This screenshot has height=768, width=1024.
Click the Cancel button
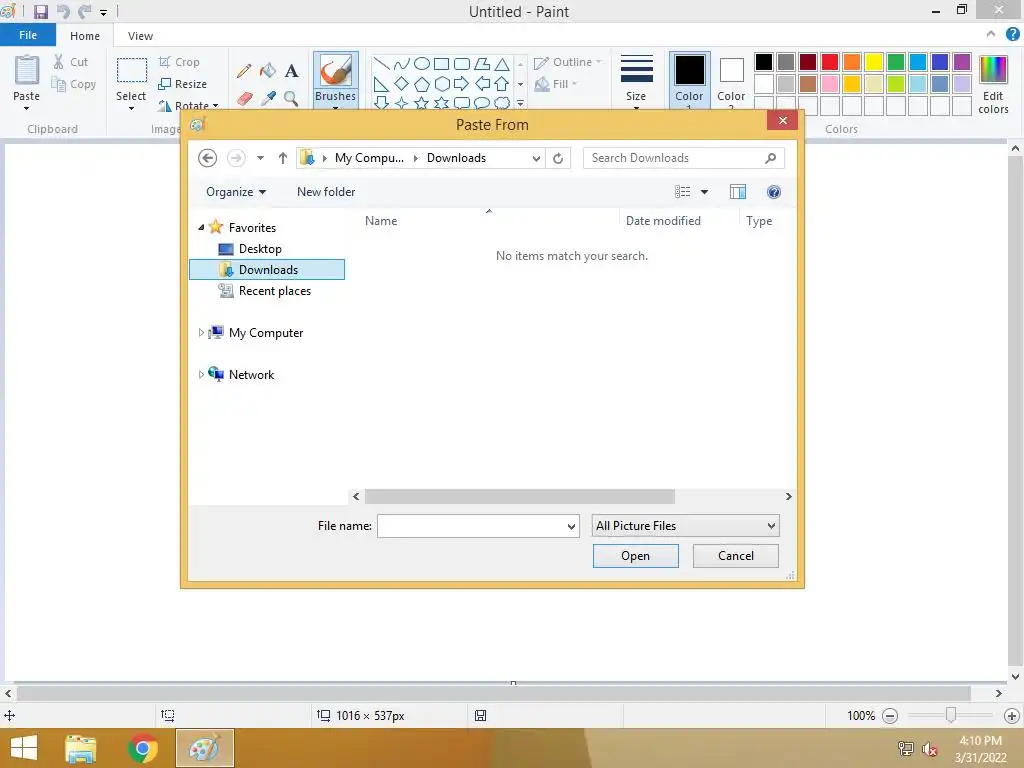pos(735,556)
